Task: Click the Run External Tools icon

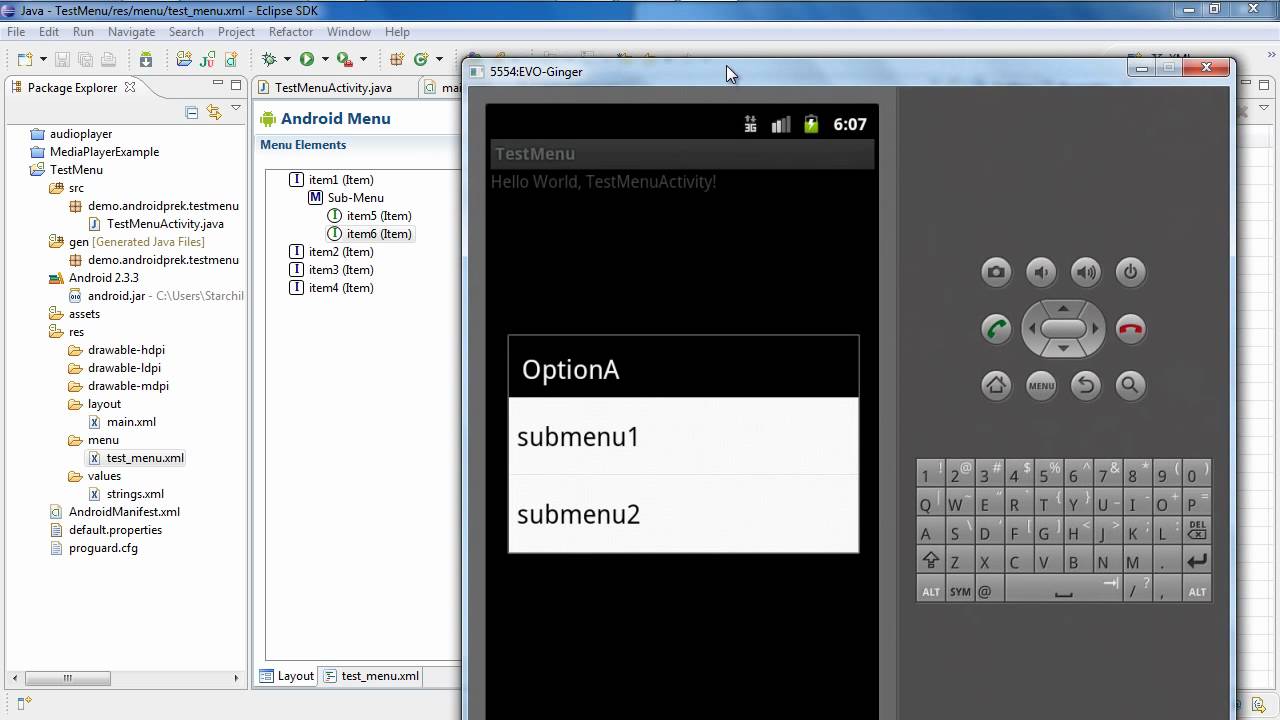Action: coord(345,60)
